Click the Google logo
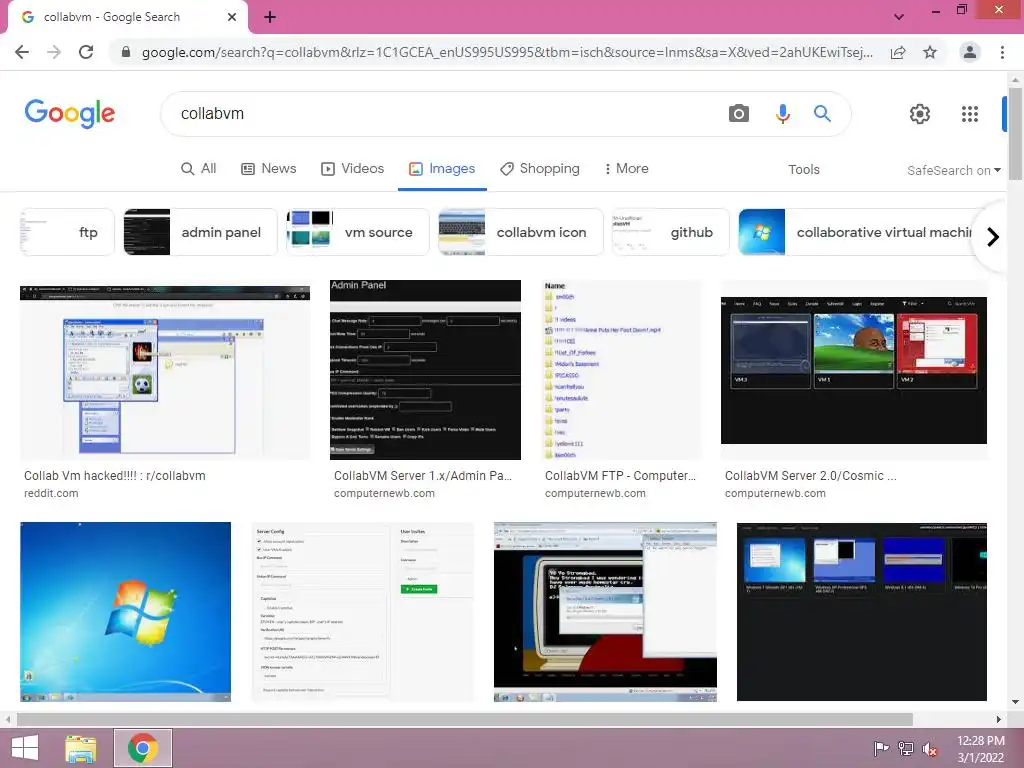Image resolution: width=1024 pixels, height=768 pixels. point(70,114)
